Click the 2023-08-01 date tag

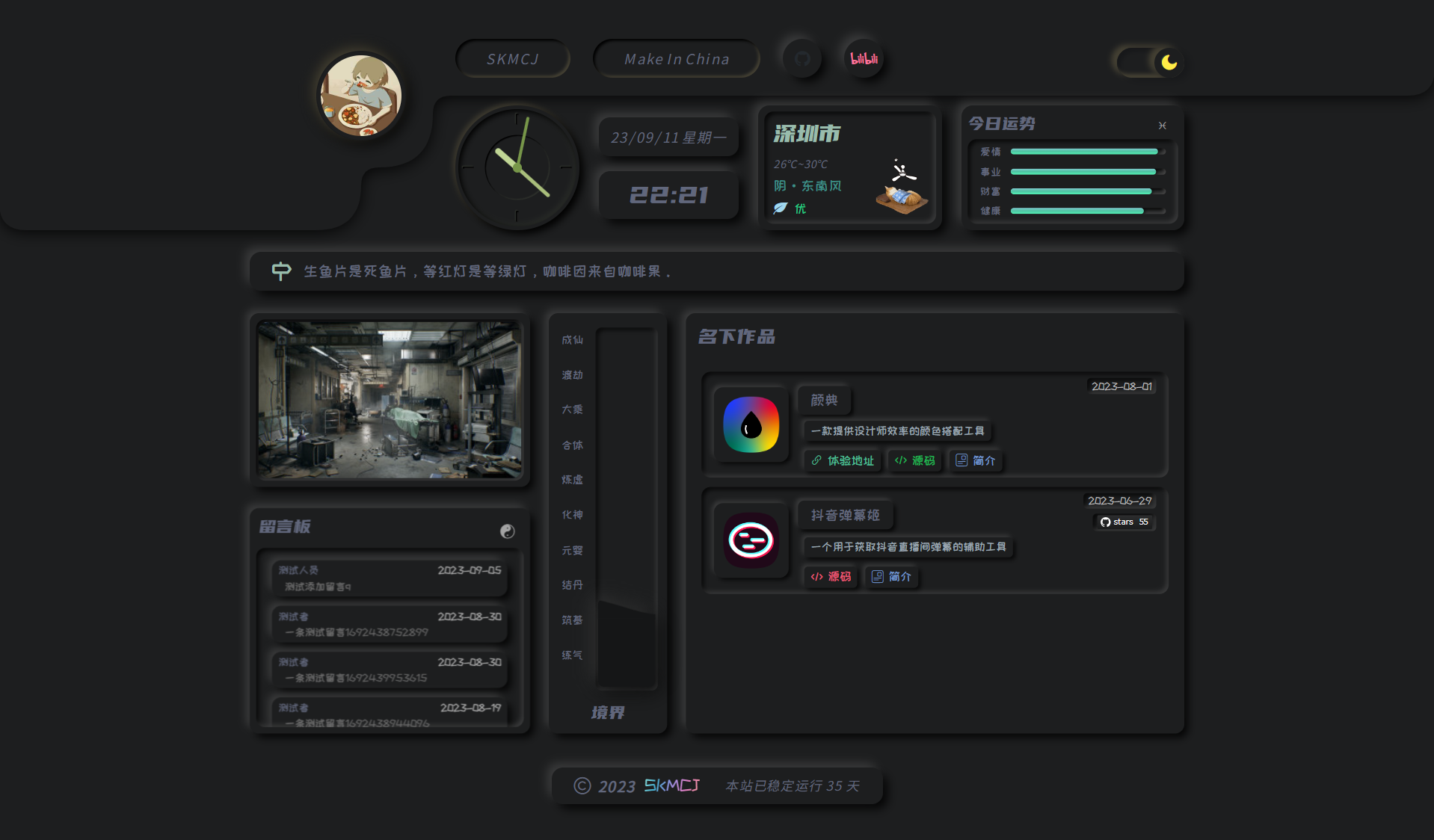pos(1121,386)
